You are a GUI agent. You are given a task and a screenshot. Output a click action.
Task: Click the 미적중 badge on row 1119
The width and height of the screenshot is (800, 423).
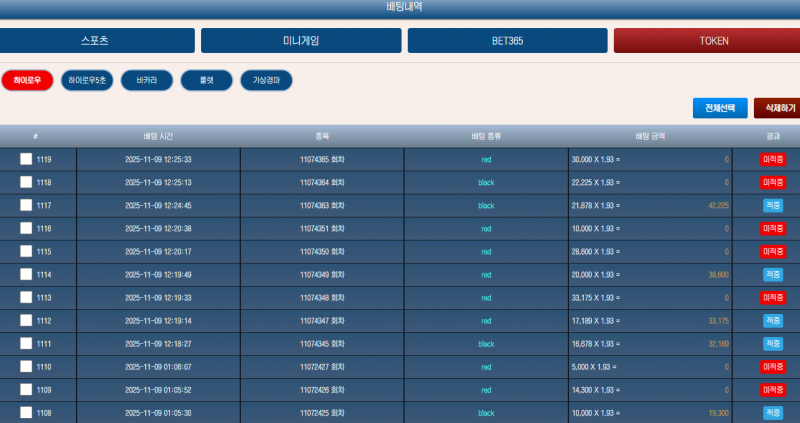(773, 159)
